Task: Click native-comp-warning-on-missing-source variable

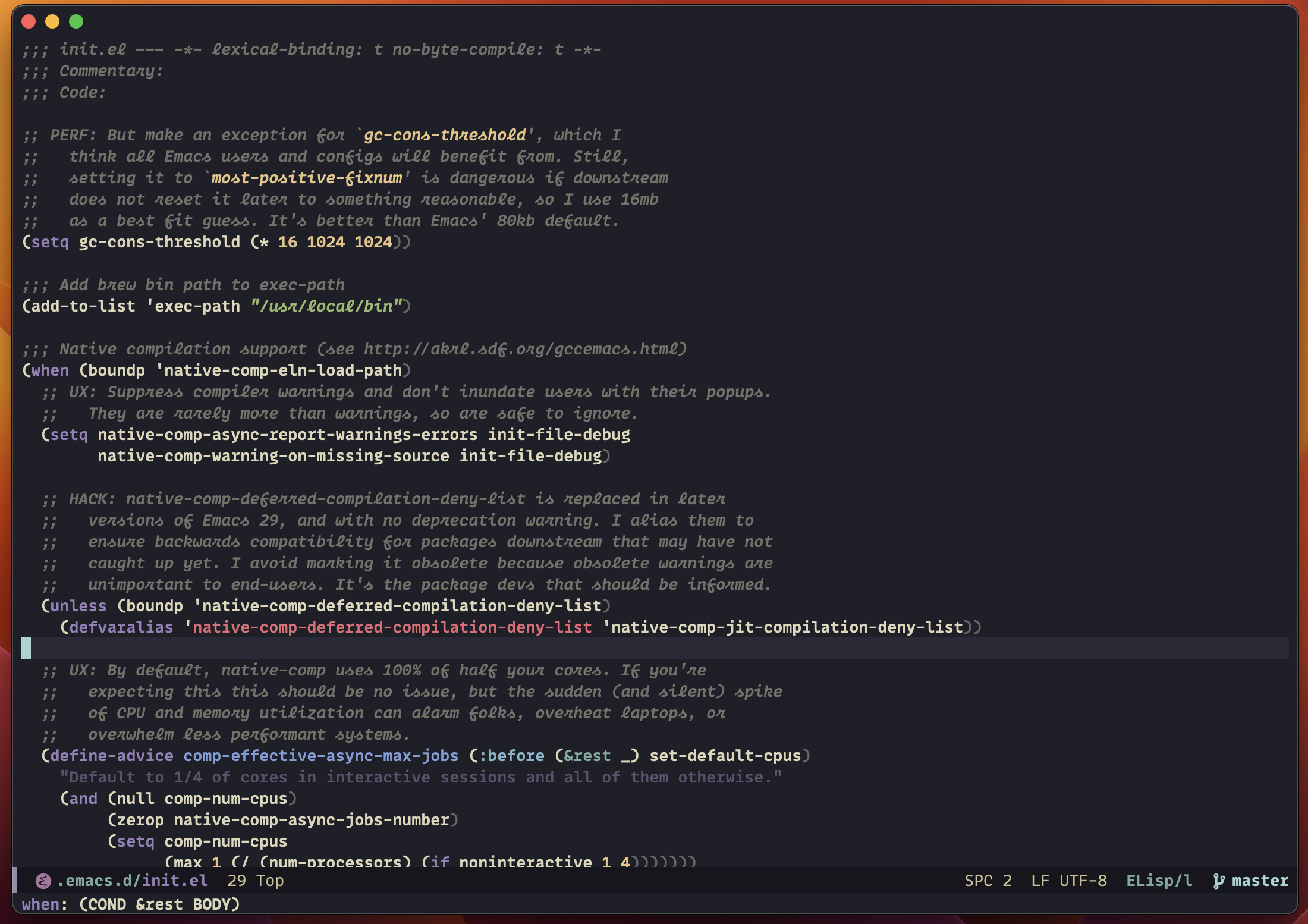Action: (273, 456)
